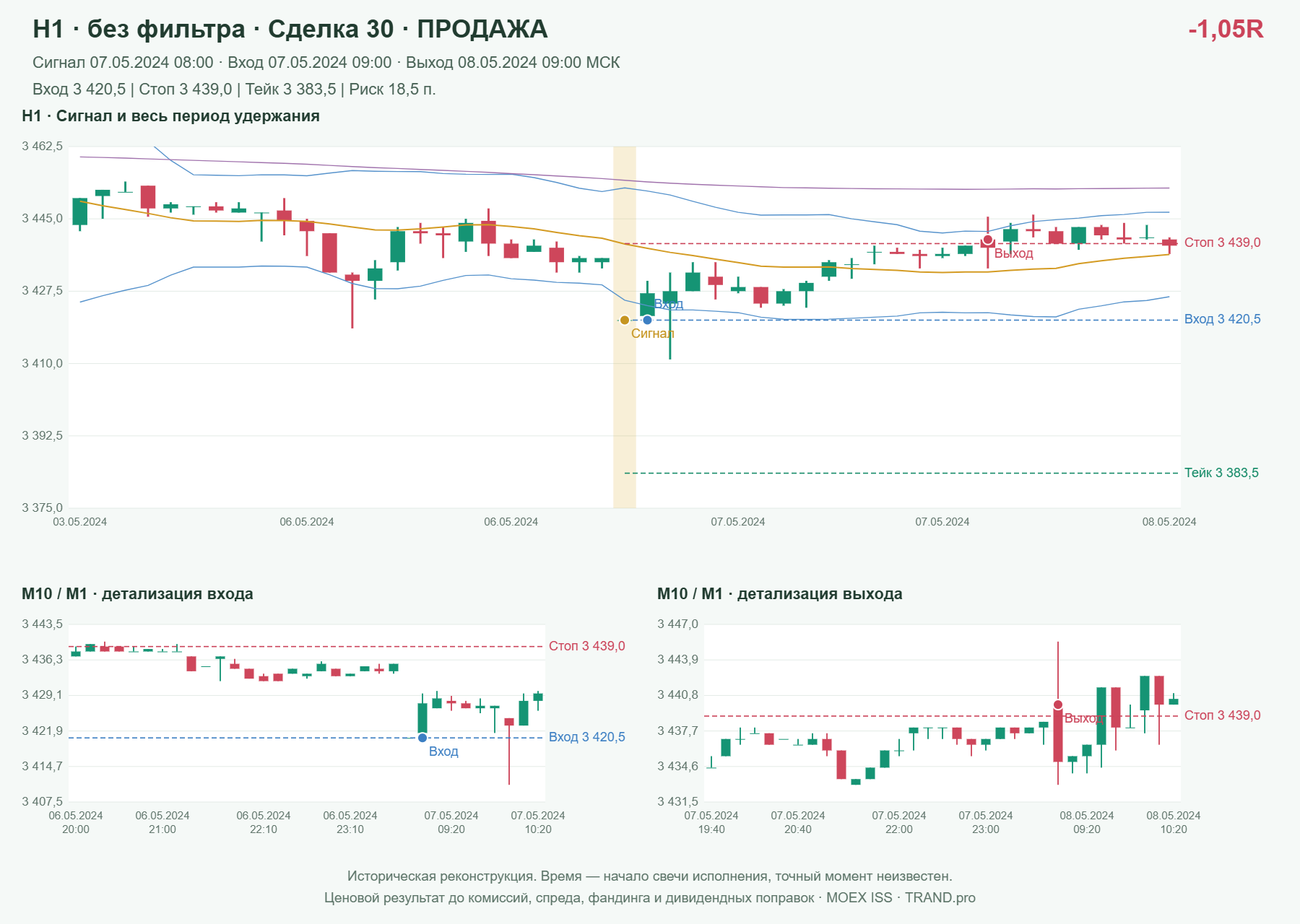Select "Стоп 3 439,0" label in entry detail chart

(587, 646)
